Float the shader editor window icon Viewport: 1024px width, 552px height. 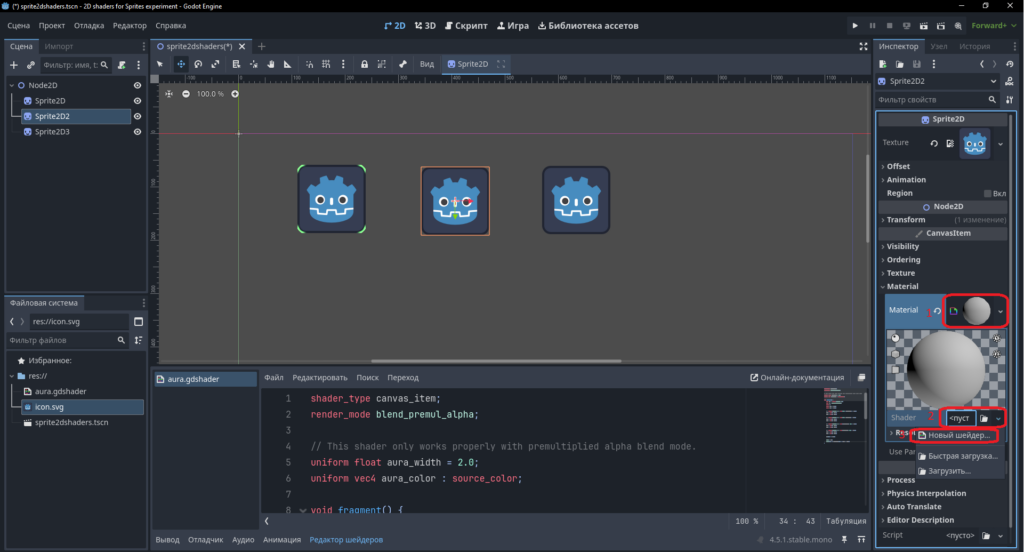click(x=861, y=378)
